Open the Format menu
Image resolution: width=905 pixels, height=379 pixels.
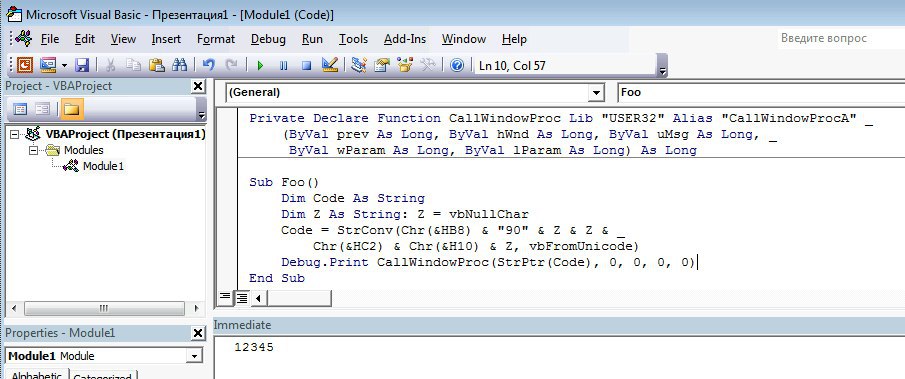216,39
